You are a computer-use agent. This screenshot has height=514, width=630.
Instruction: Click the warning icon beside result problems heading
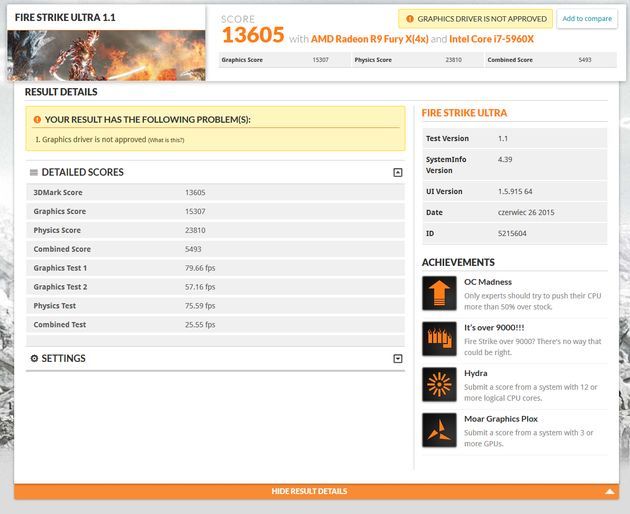[37, 119]
